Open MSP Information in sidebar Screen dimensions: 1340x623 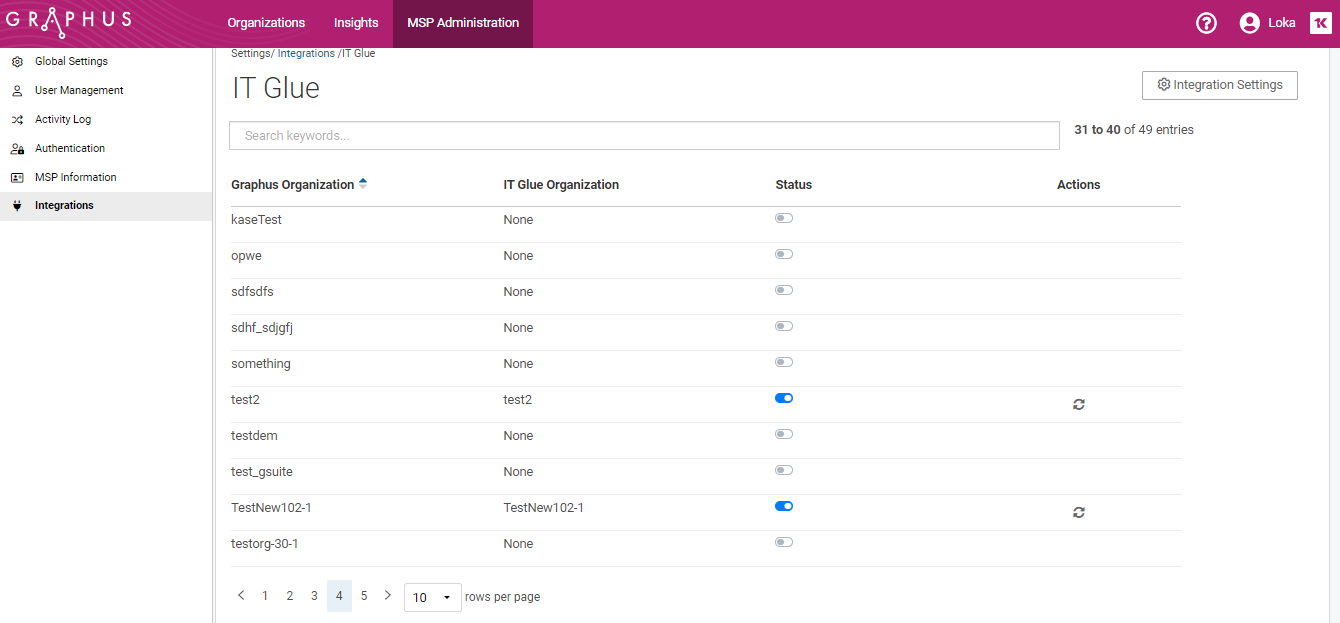[x=76, y=177]
